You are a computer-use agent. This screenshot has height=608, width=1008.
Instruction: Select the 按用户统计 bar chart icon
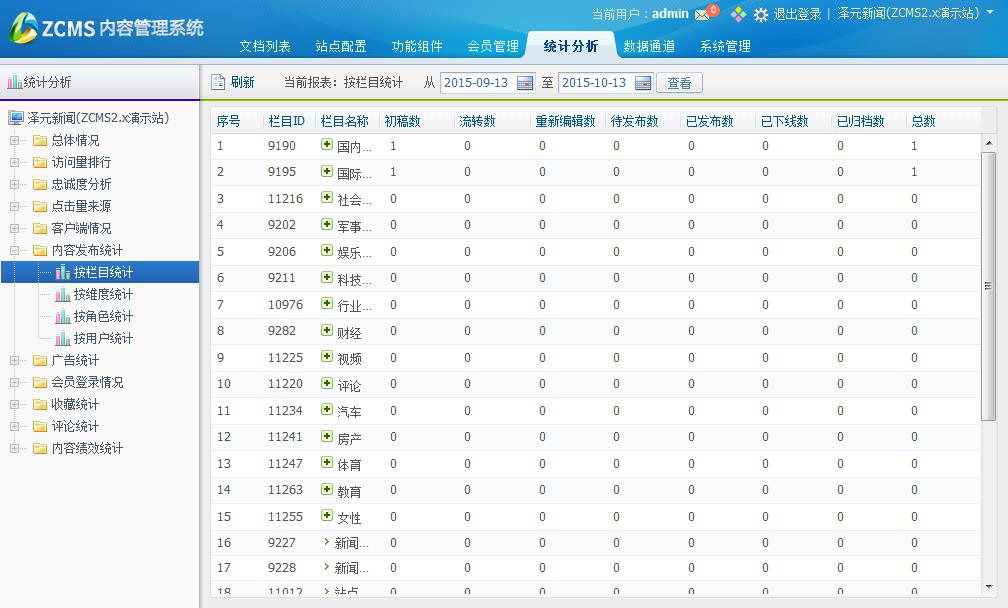[62, 339]
